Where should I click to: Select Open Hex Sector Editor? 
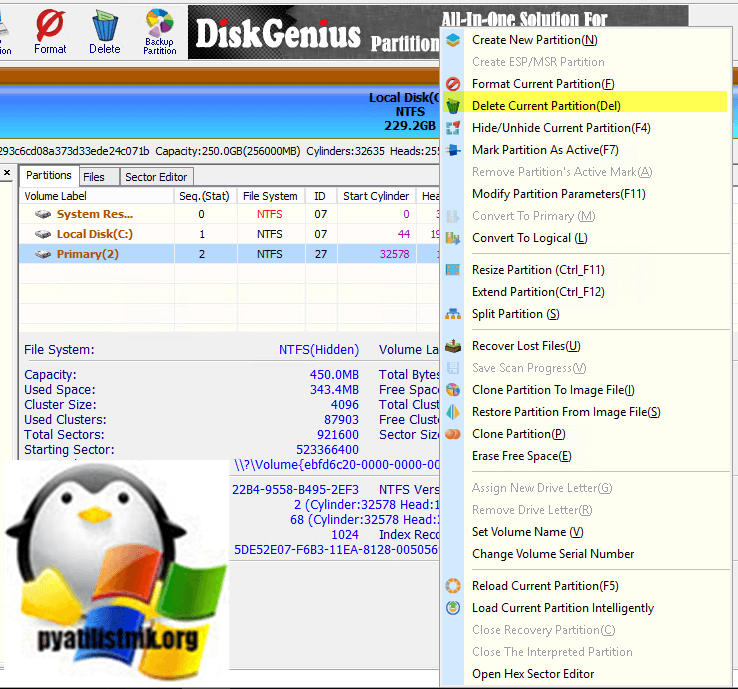click(533, 674)
